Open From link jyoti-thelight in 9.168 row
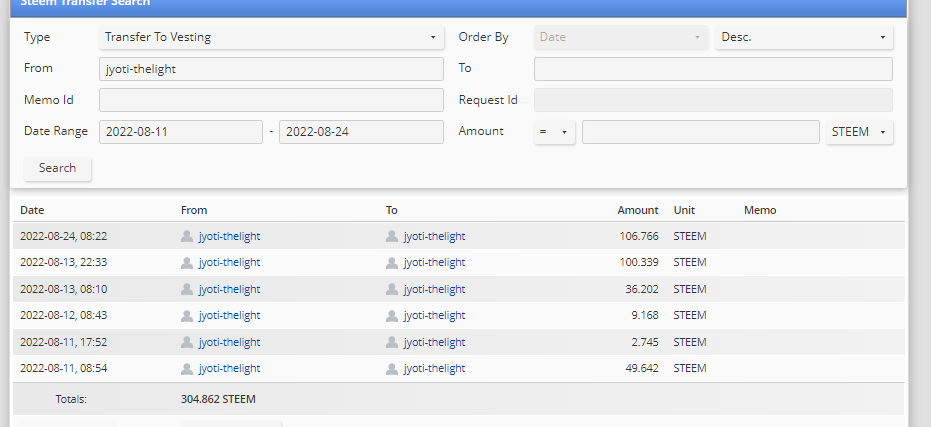This screenshot has width=931, height=427. point(229,315)
